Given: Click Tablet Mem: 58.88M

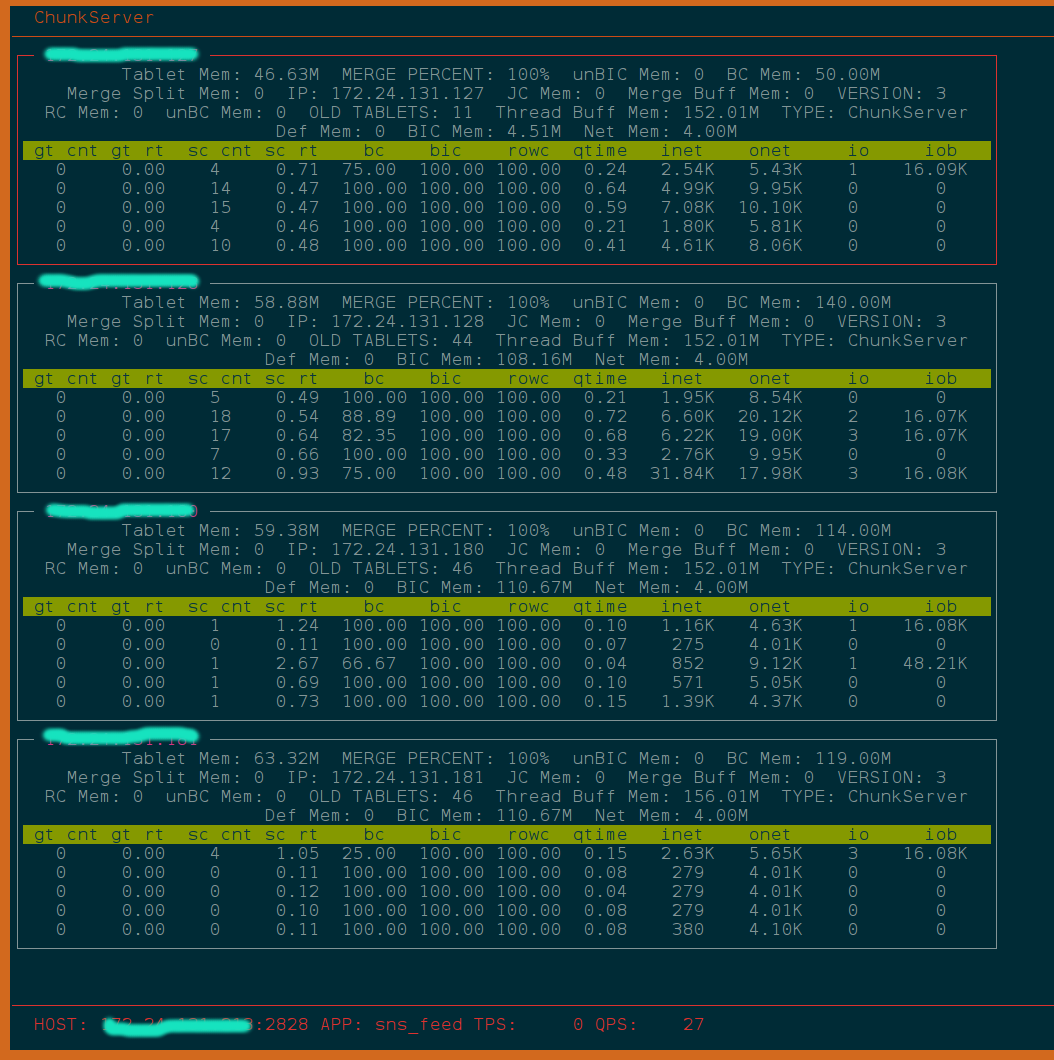Looking at the screenshot, I should 220,302.
